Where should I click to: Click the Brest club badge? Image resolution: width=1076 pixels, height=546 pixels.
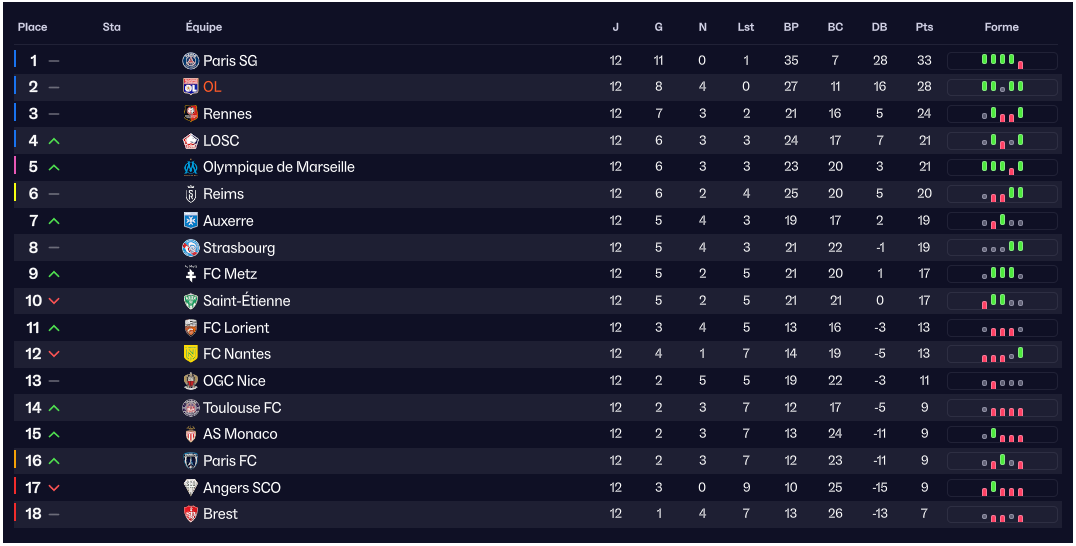191,514
